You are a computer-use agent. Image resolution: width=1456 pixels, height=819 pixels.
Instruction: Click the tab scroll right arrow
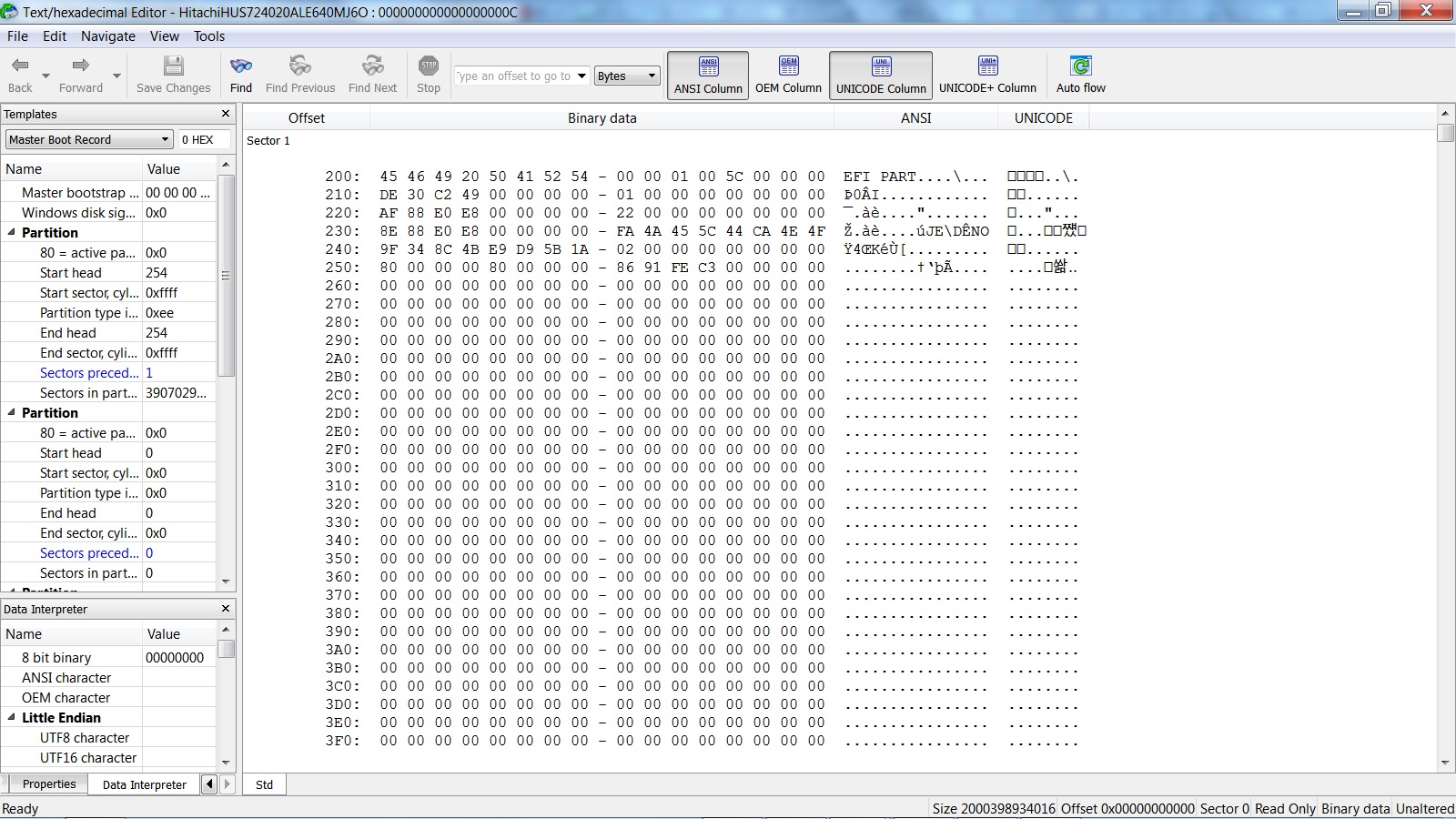point(227,784)
